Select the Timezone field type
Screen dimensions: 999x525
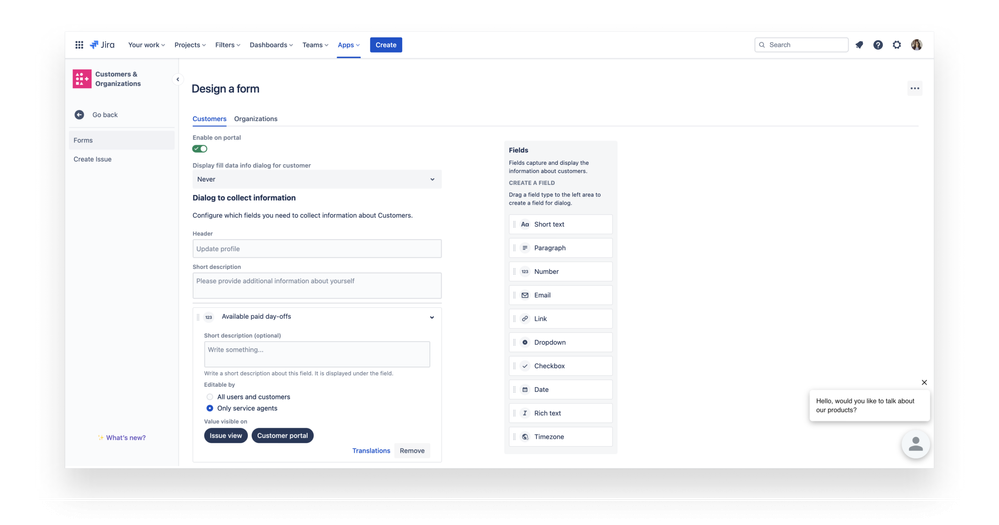pos(561,436)
